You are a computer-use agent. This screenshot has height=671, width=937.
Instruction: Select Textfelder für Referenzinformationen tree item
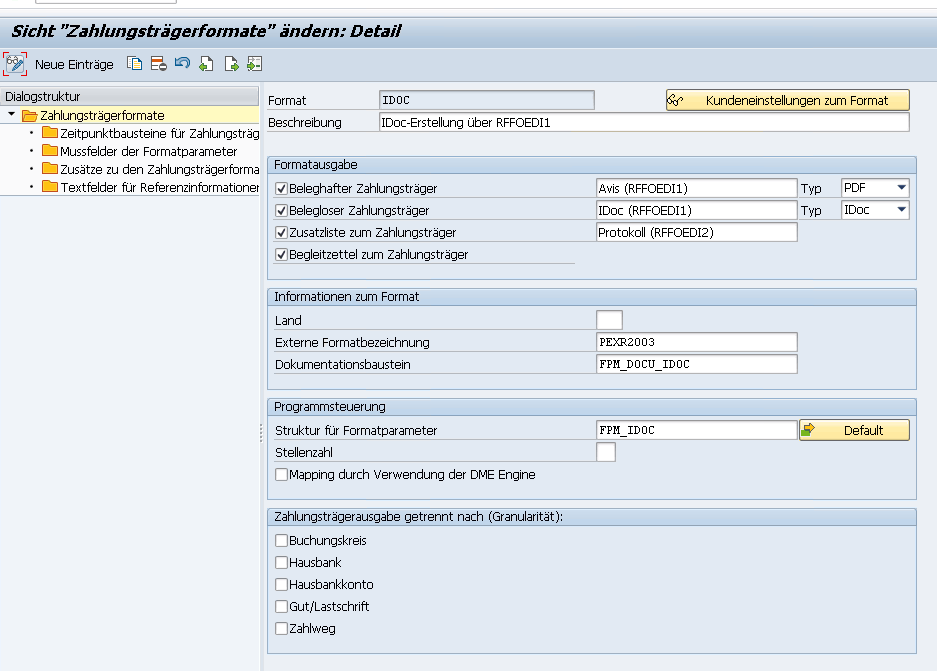pyautogui.click(x=160, y=187)
